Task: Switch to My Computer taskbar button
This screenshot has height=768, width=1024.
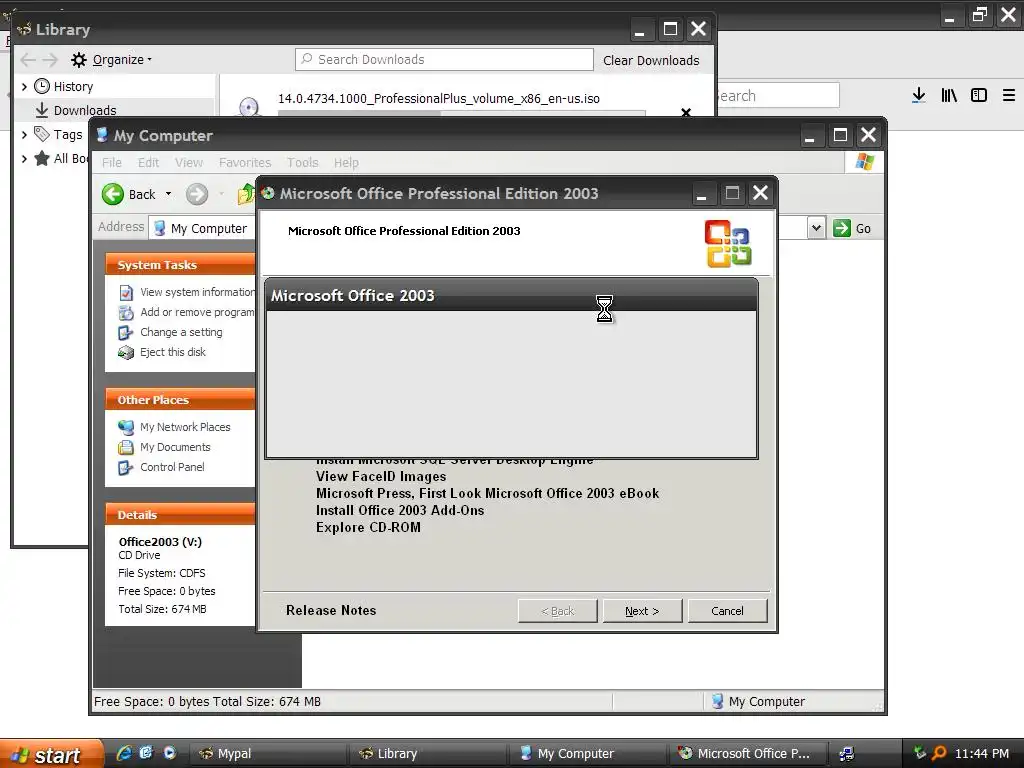Action: [588, 754]
